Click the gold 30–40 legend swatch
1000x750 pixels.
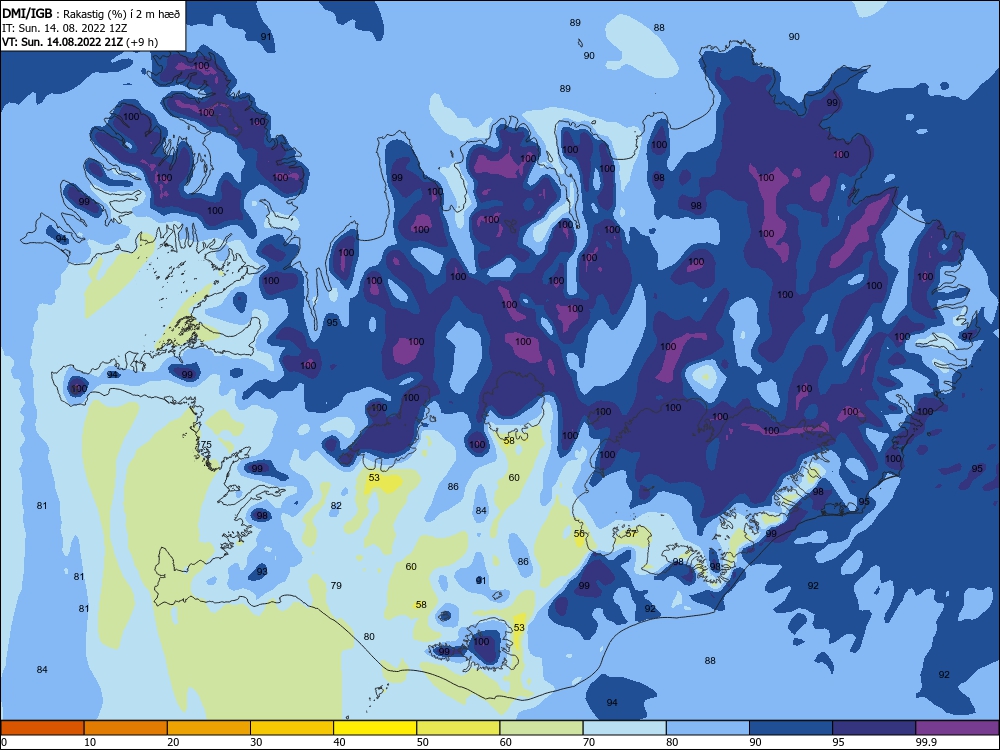(x=292, y=728)
